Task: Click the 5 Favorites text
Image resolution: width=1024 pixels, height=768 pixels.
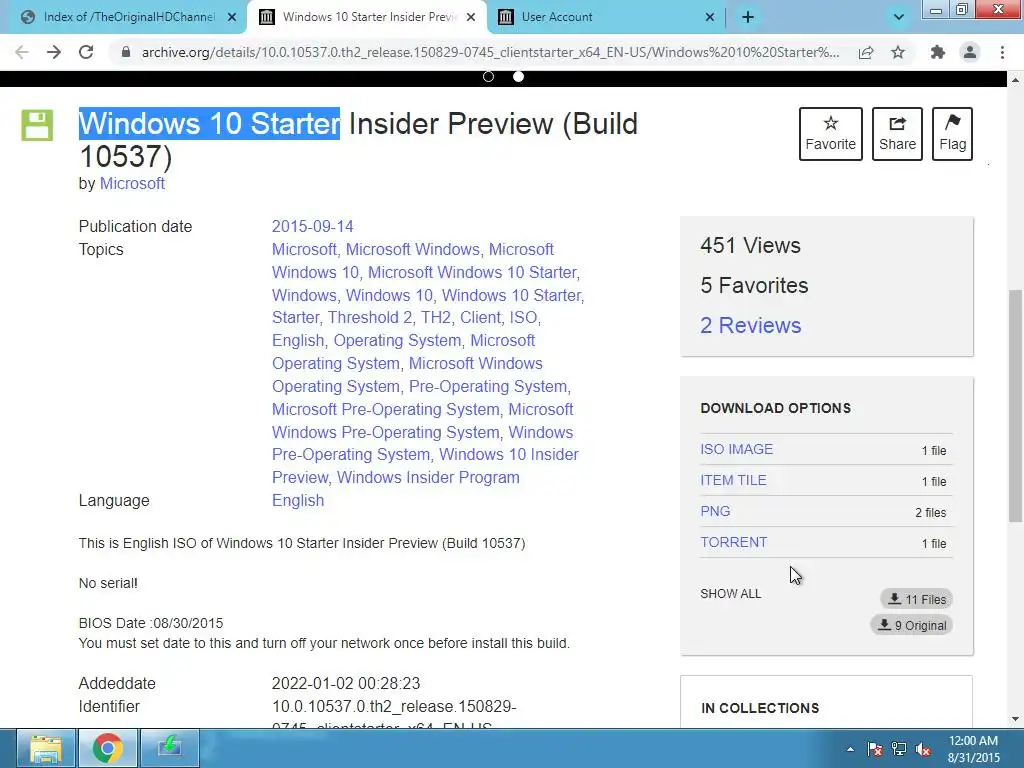Action: click(754, 285)
